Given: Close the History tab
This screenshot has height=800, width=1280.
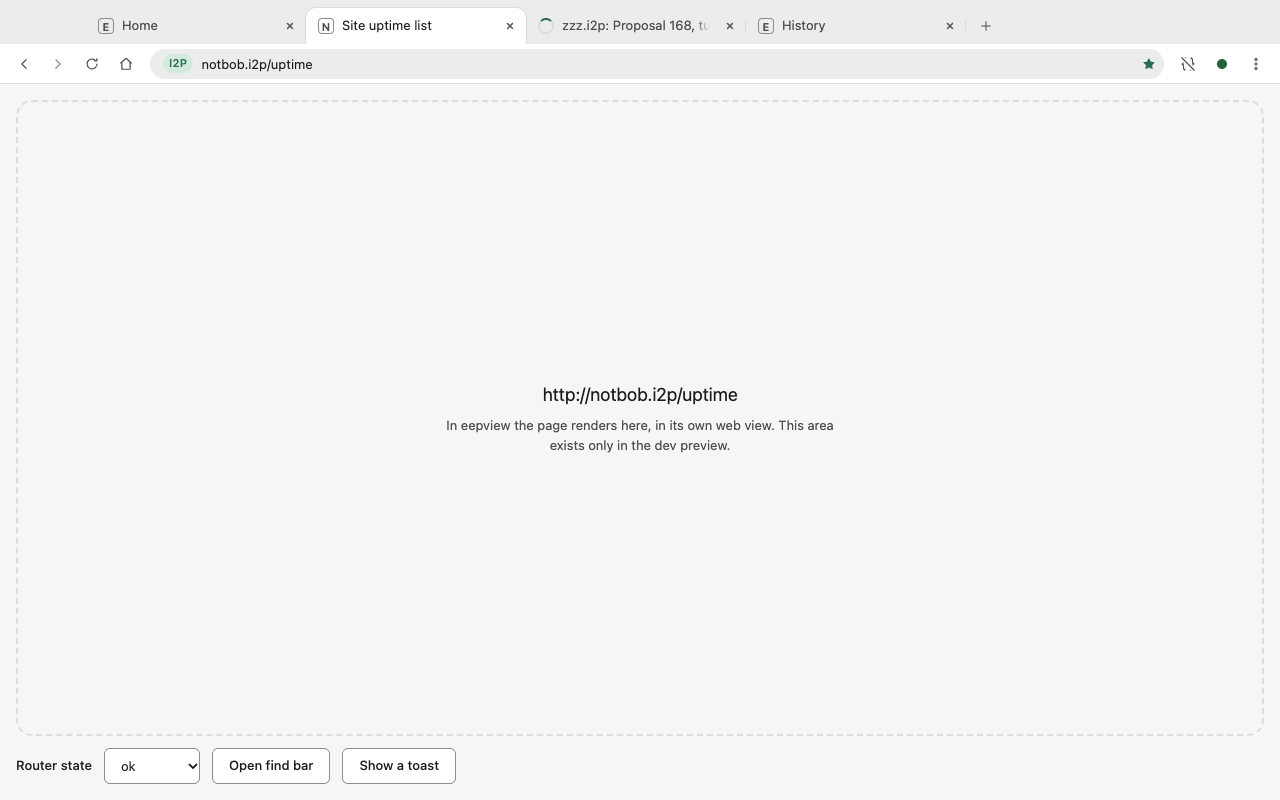Looking at the screenshot, I should 950,26.
